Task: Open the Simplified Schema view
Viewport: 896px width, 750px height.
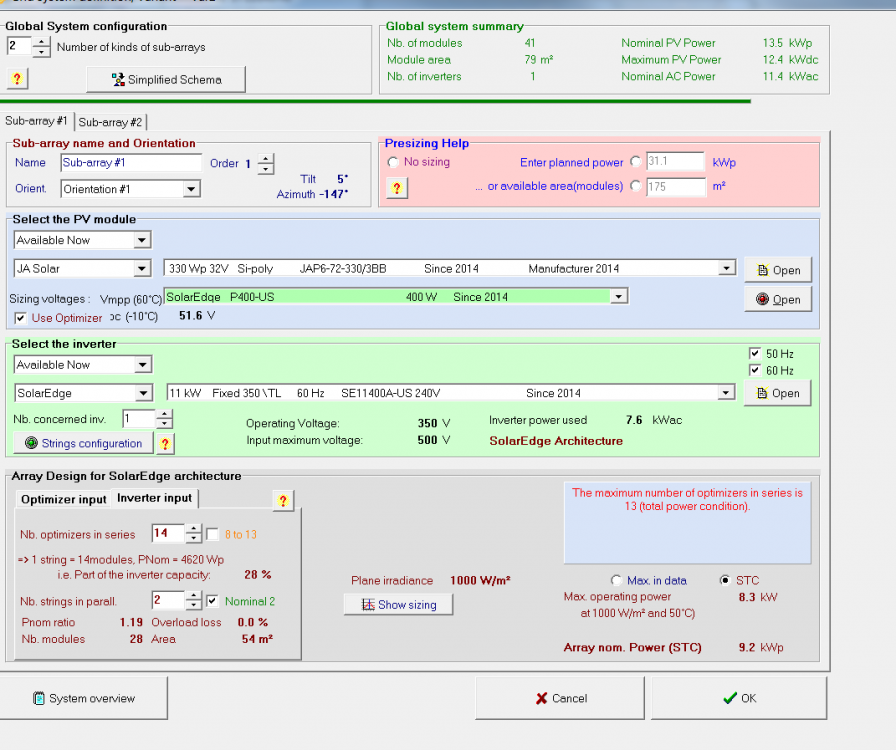Action: click(x=165, y=79)
